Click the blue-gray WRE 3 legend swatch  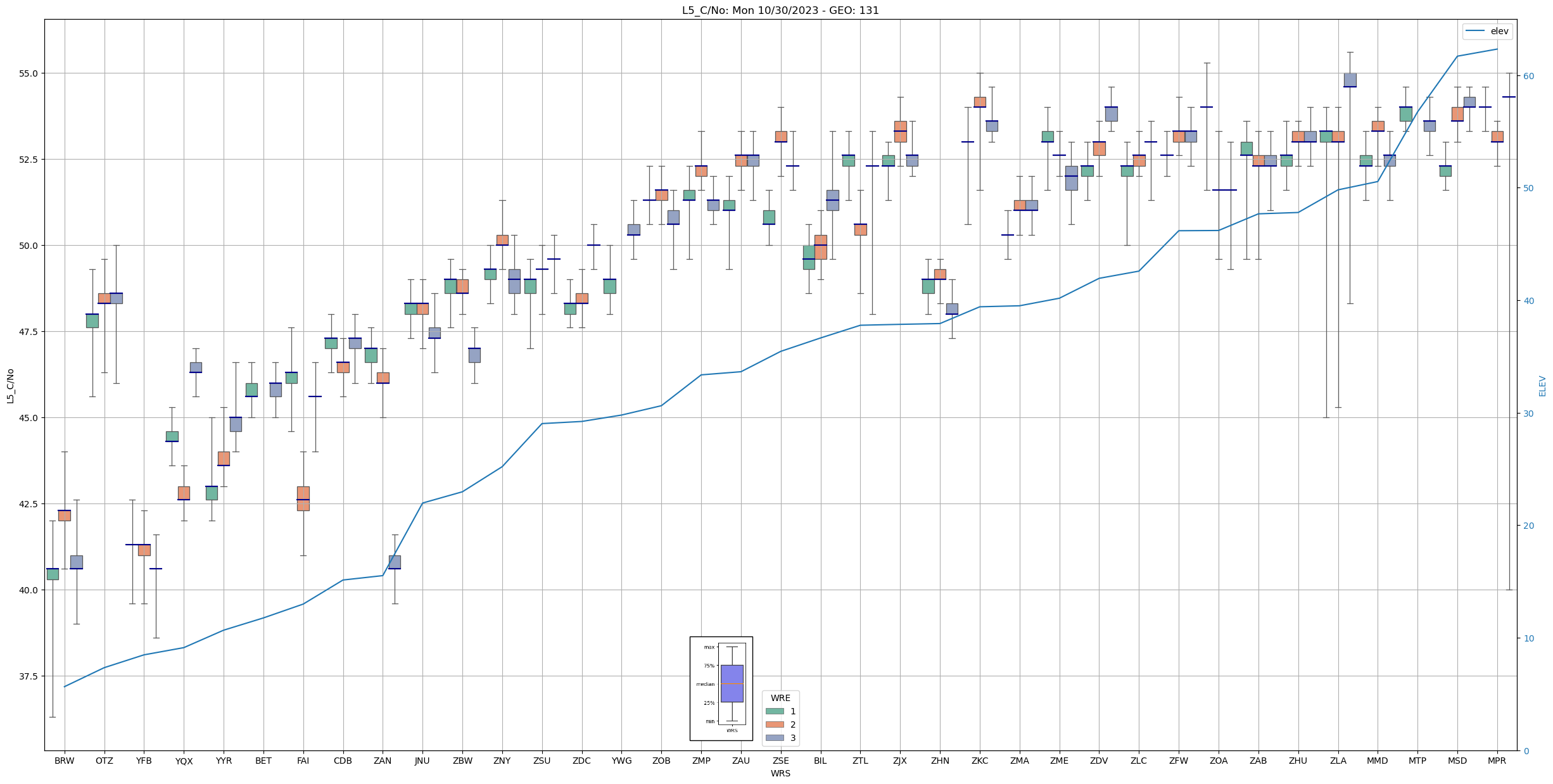[775, 738]
